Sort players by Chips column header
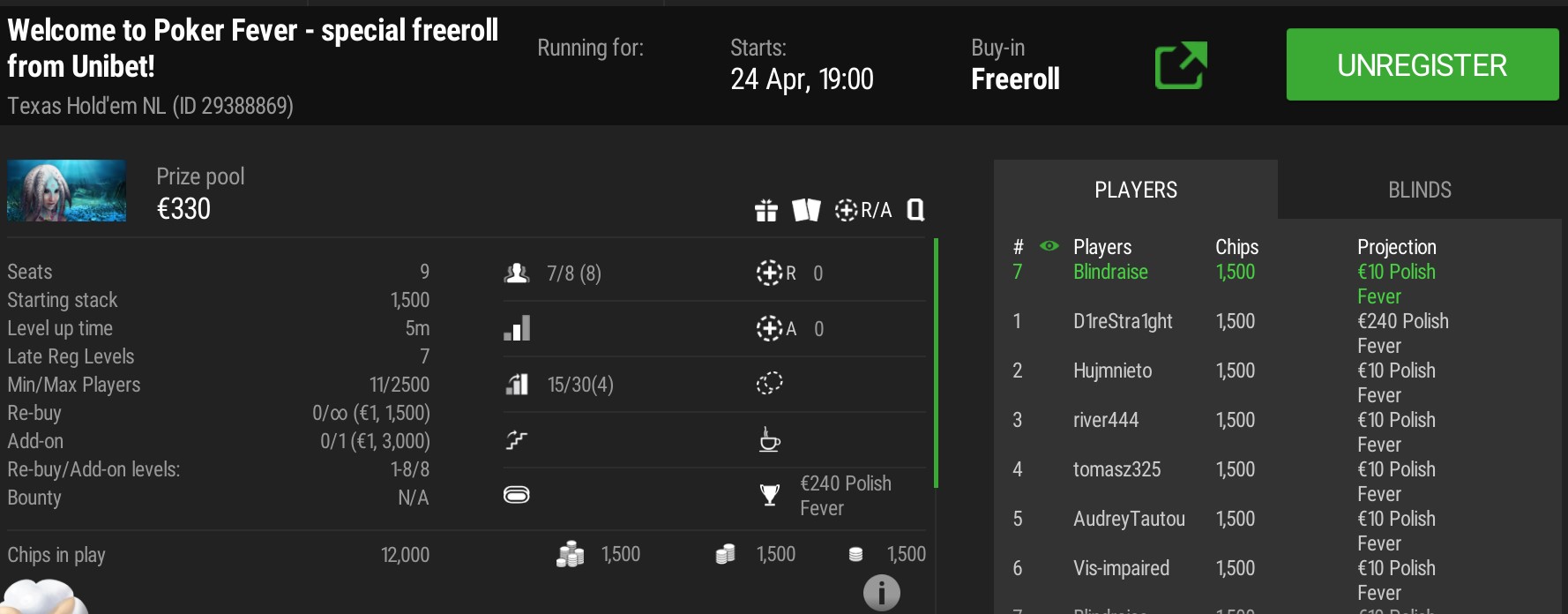This screenshot has height=614, width=1568. (x=1236, y=247)
